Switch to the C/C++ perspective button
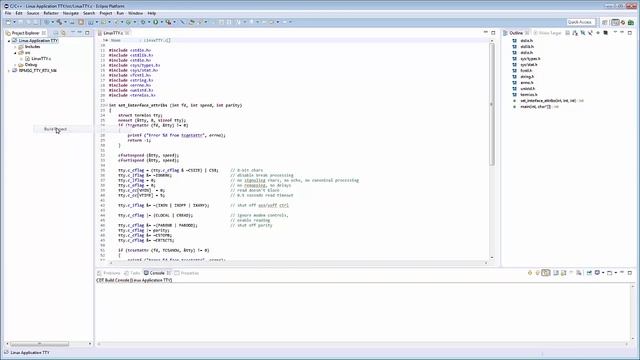Screen dimensions: 640x360 coord(615,22)
